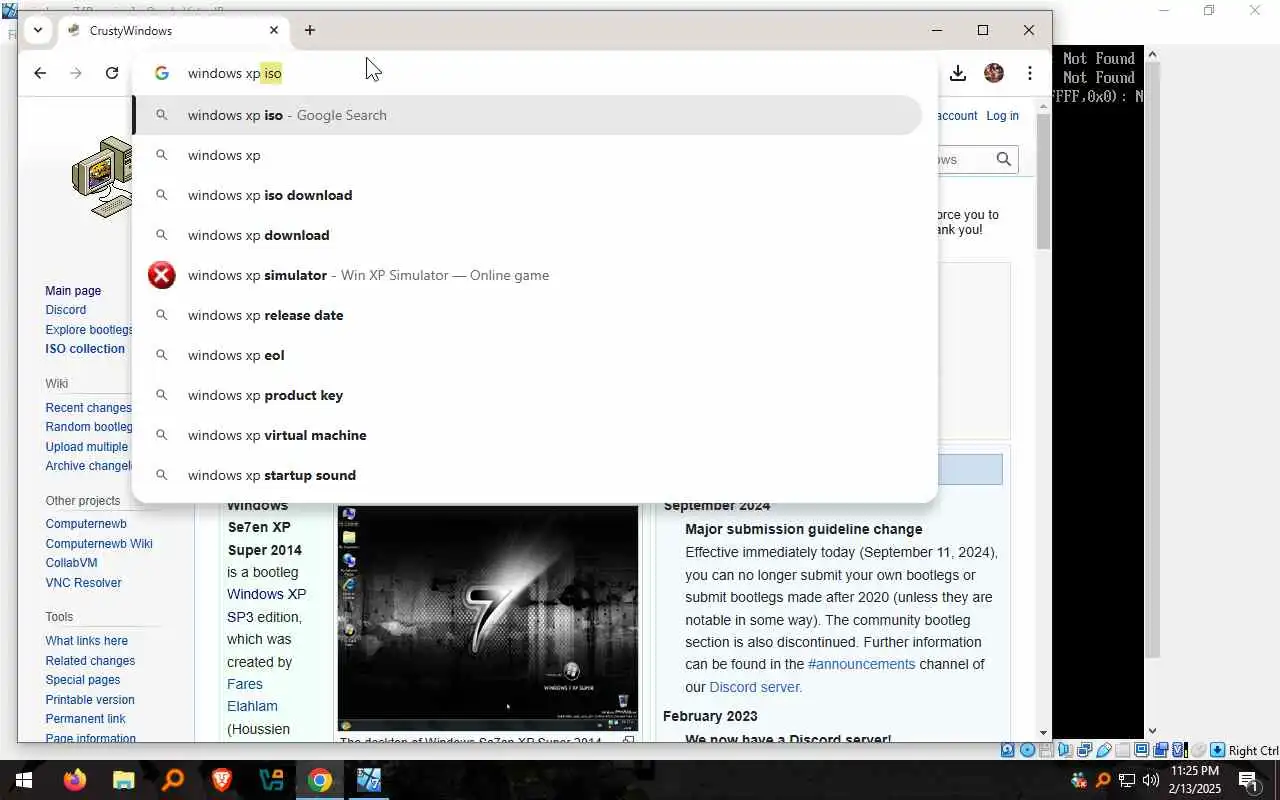Click the VirtualBox hard disk status icon

[1007, 750]
